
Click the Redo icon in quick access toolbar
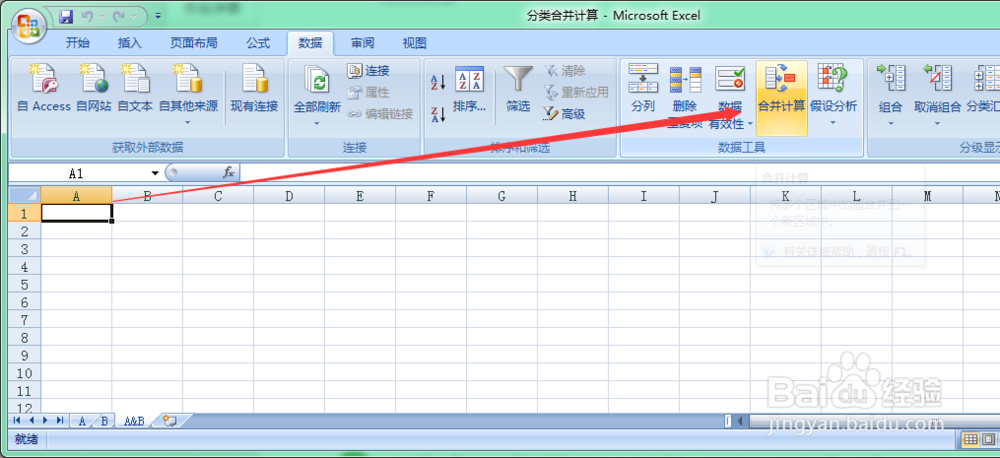tap(119, 16)
